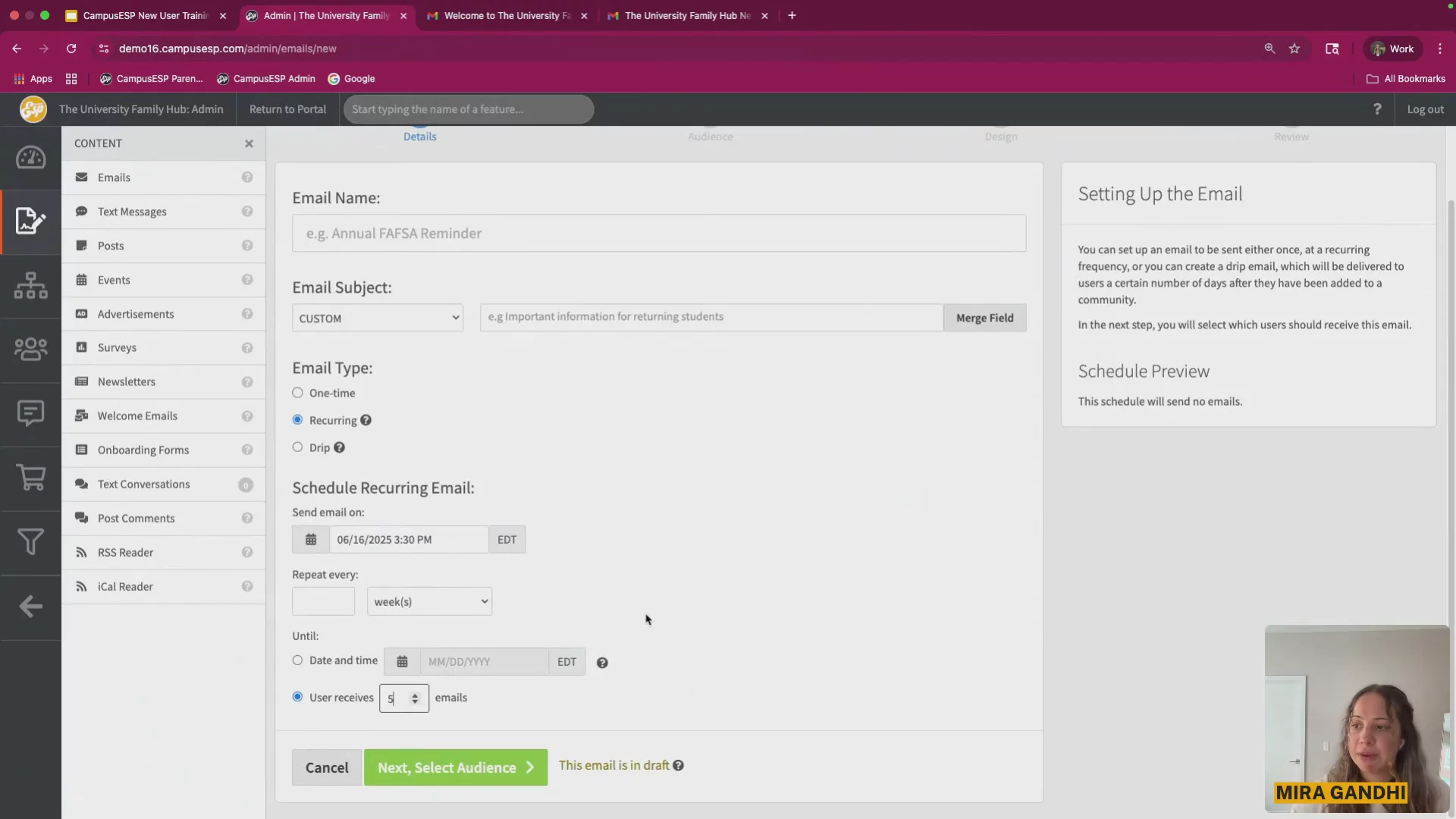The width and height of the screenshot is (1456, 819).
Task: Open the org-chart hierarchy sidebar icon
Action: pos(30,285)
